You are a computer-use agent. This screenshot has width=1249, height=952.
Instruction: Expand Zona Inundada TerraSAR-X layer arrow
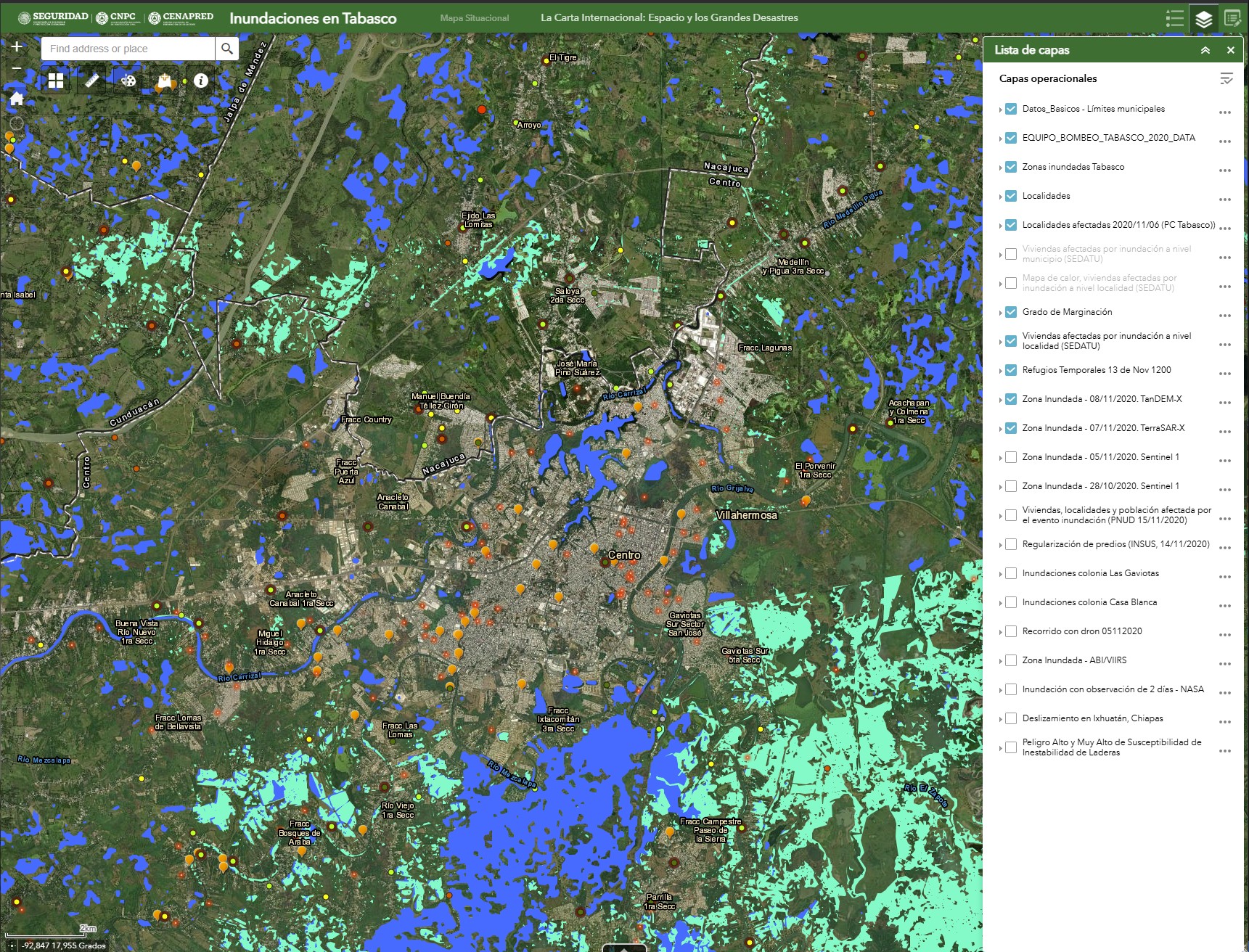(x=1000, y=429)
